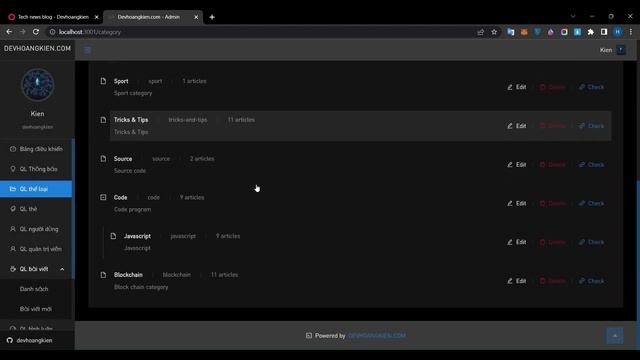
Task: Open Danh sách article list submenu
Action: tap(34, 289)
